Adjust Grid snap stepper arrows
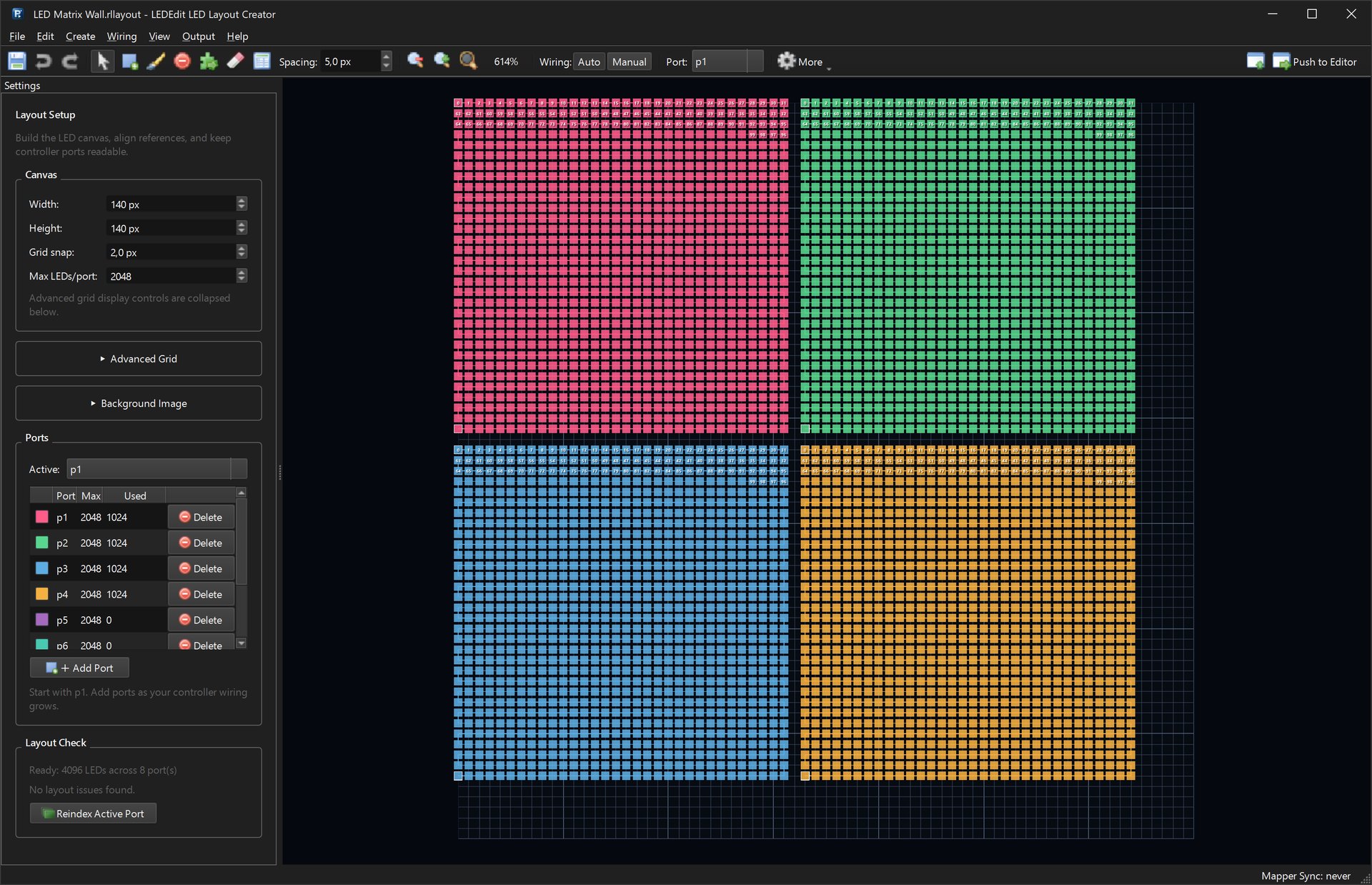1372x885 pixels. 242,252
